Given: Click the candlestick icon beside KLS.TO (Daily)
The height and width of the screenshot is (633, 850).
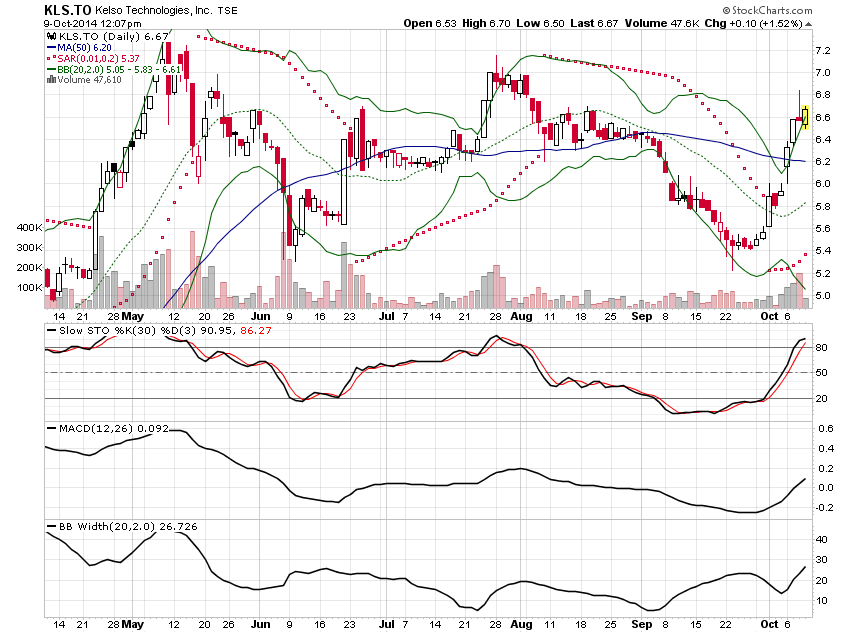Looking at the screenshot, I should pos(51,36).
